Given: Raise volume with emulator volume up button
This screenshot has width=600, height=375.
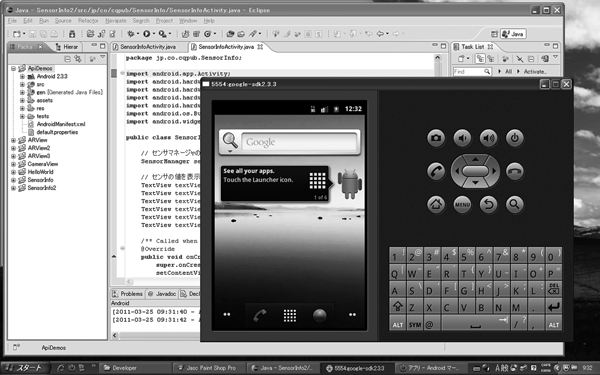Looking at the screenshot, I should pyautogui.click(x=489, y=138).
